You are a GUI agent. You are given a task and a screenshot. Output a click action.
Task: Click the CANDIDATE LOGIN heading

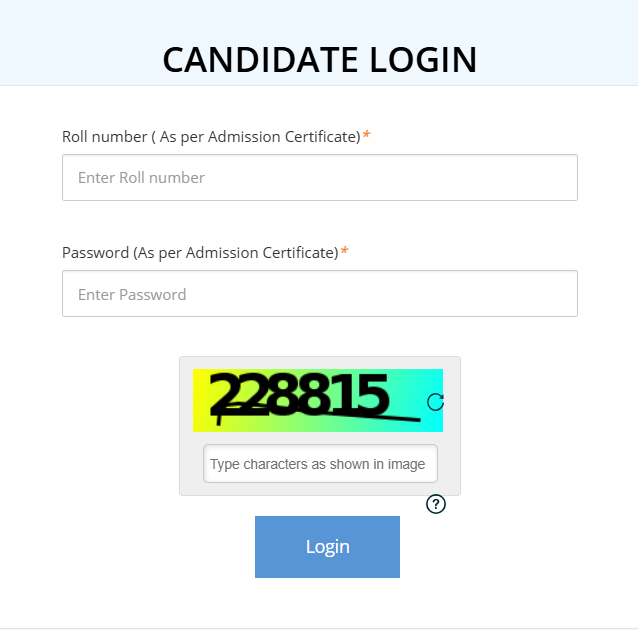[x=319, y=60]
